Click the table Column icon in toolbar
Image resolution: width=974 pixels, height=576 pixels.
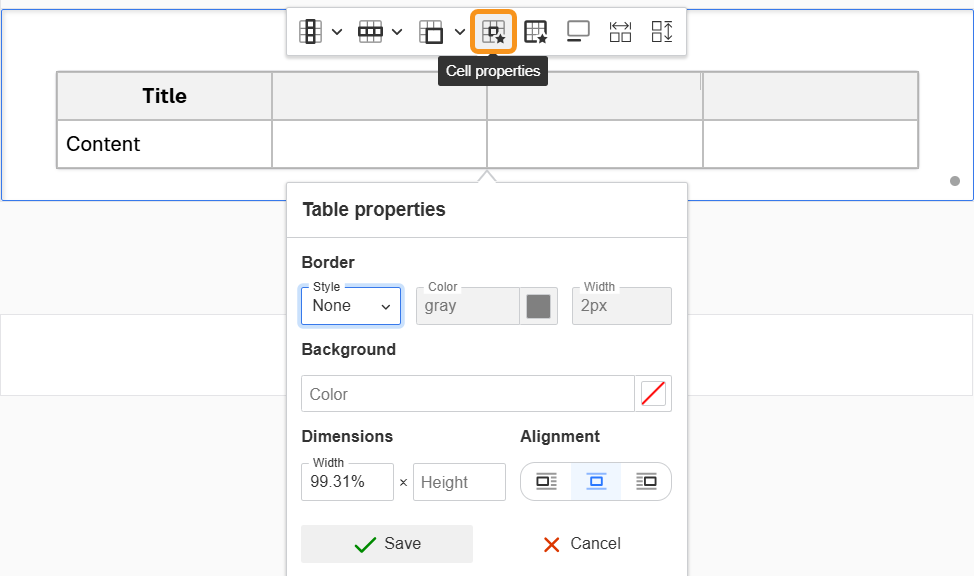[x=310, y=32]
